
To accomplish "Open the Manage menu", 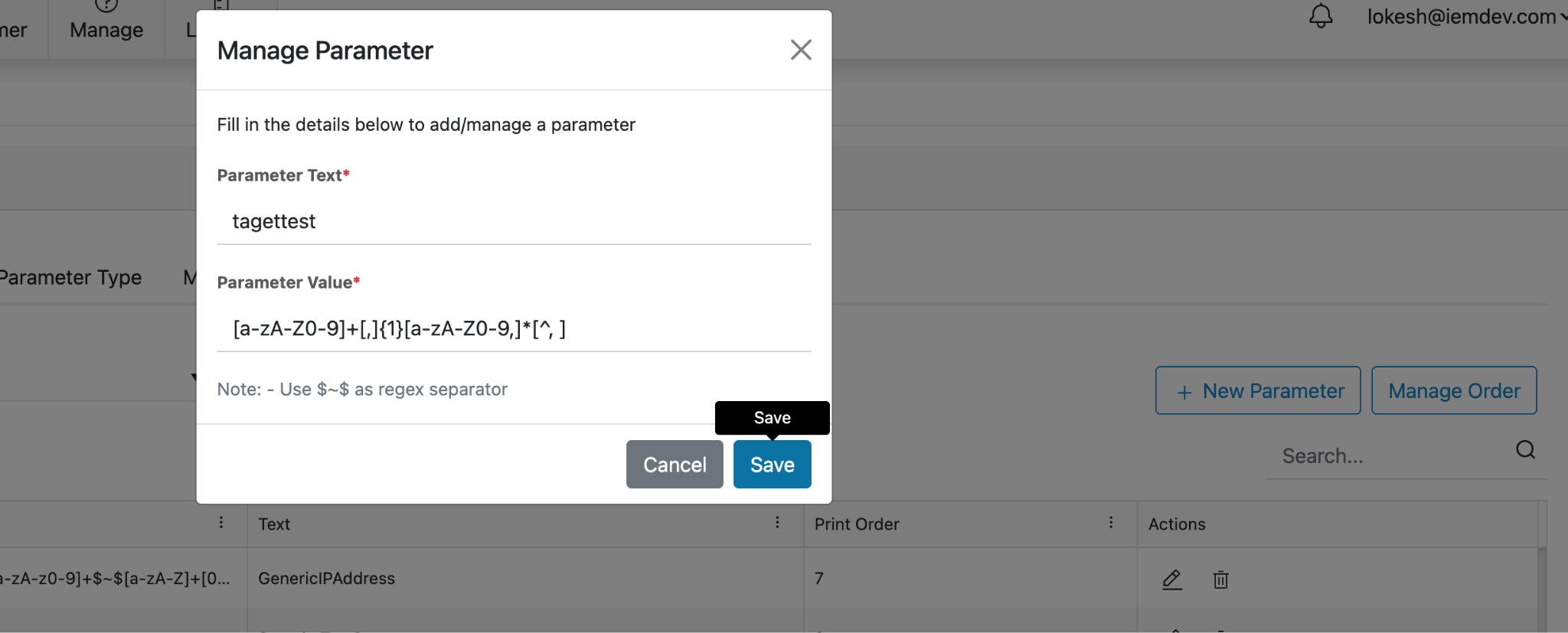I will point(106,30).
